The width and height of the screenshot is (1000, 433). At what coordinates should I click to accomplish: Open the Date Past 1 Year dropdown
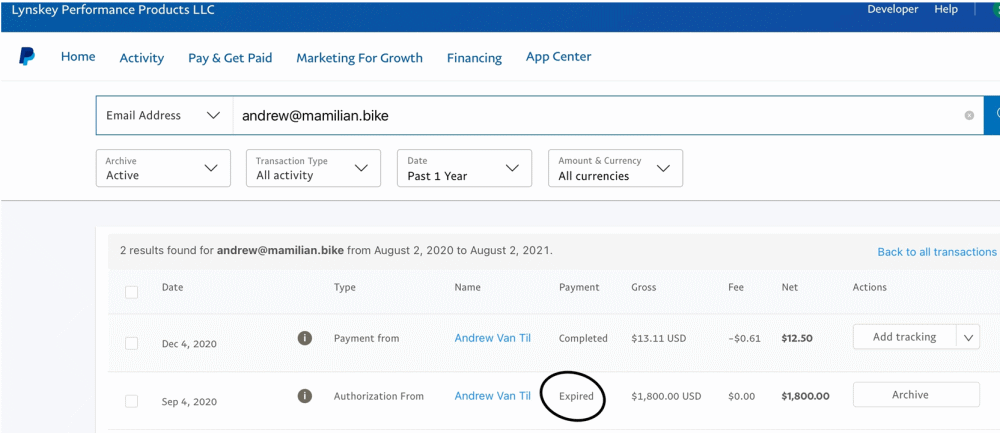(x=464, y=168)
